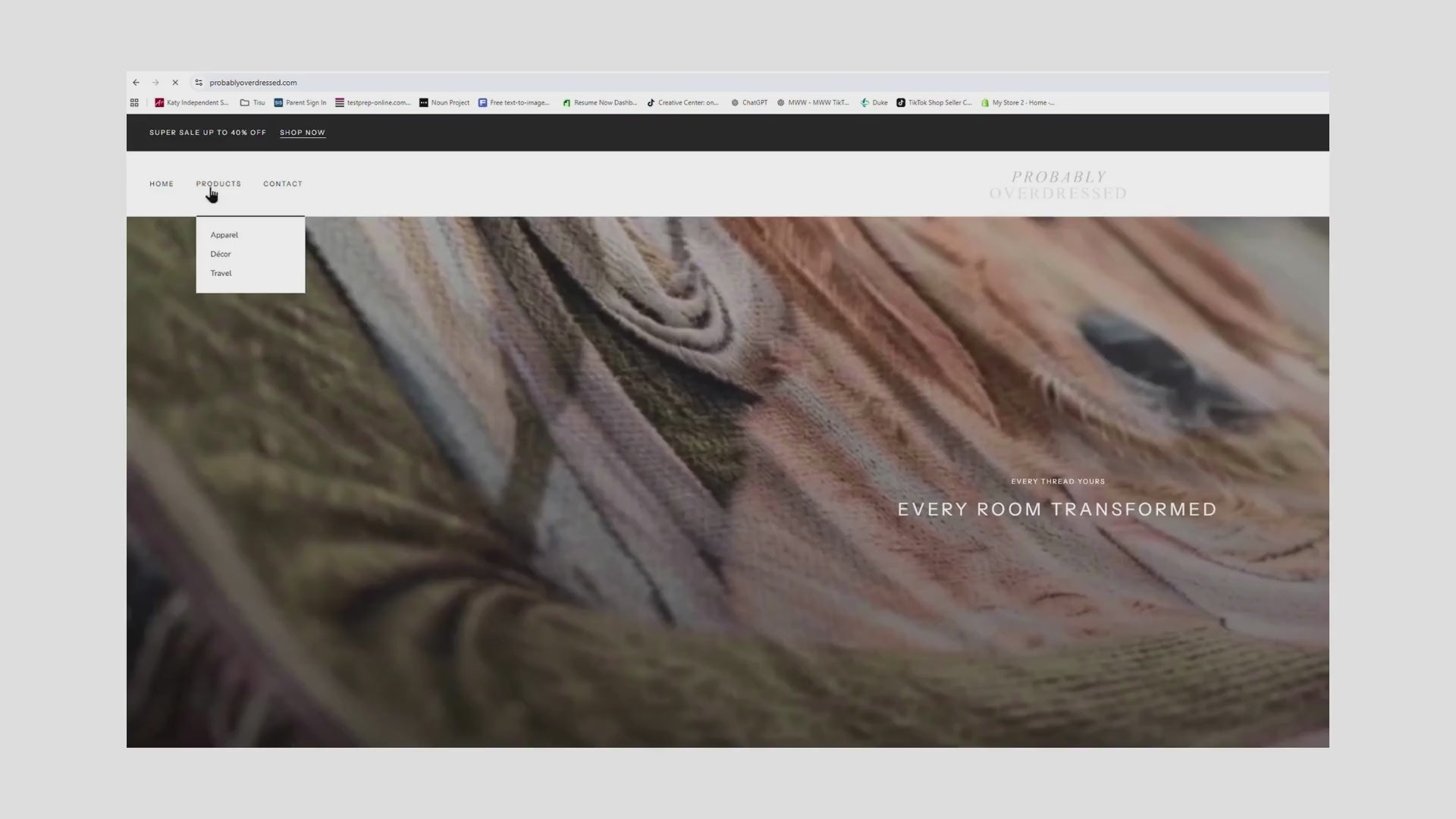1456x819 pixels.
Task: Select Apparel from the Products dropdown
Action: click(x=224, y=235)
